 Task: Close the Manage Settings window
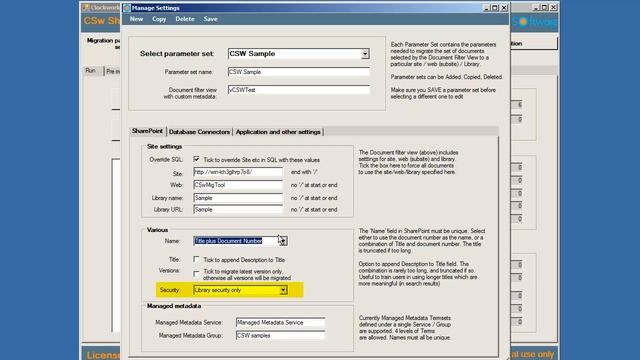click(504, 8)
